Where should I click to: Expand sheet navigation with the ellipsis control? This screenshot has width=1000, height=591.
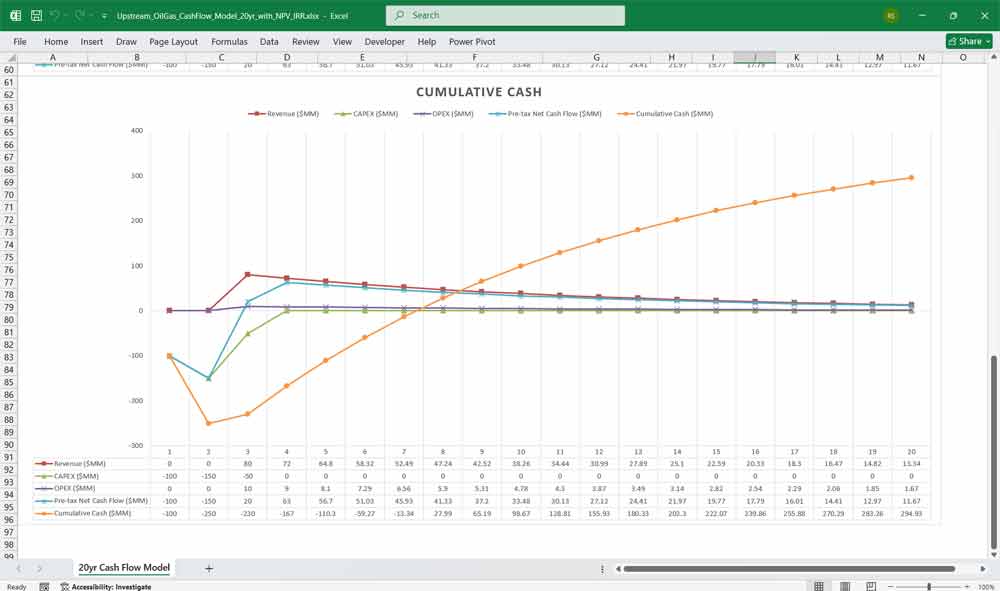(602, 568)
